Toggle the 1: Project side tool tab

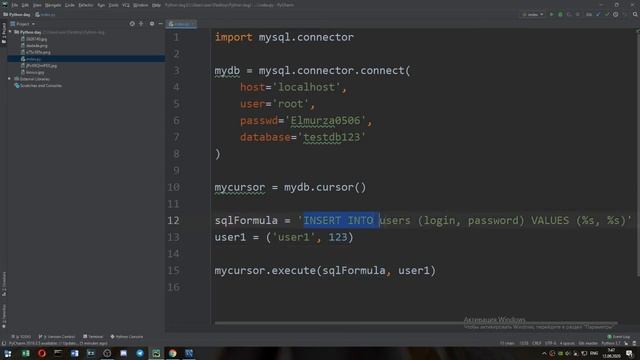(4, 33)
